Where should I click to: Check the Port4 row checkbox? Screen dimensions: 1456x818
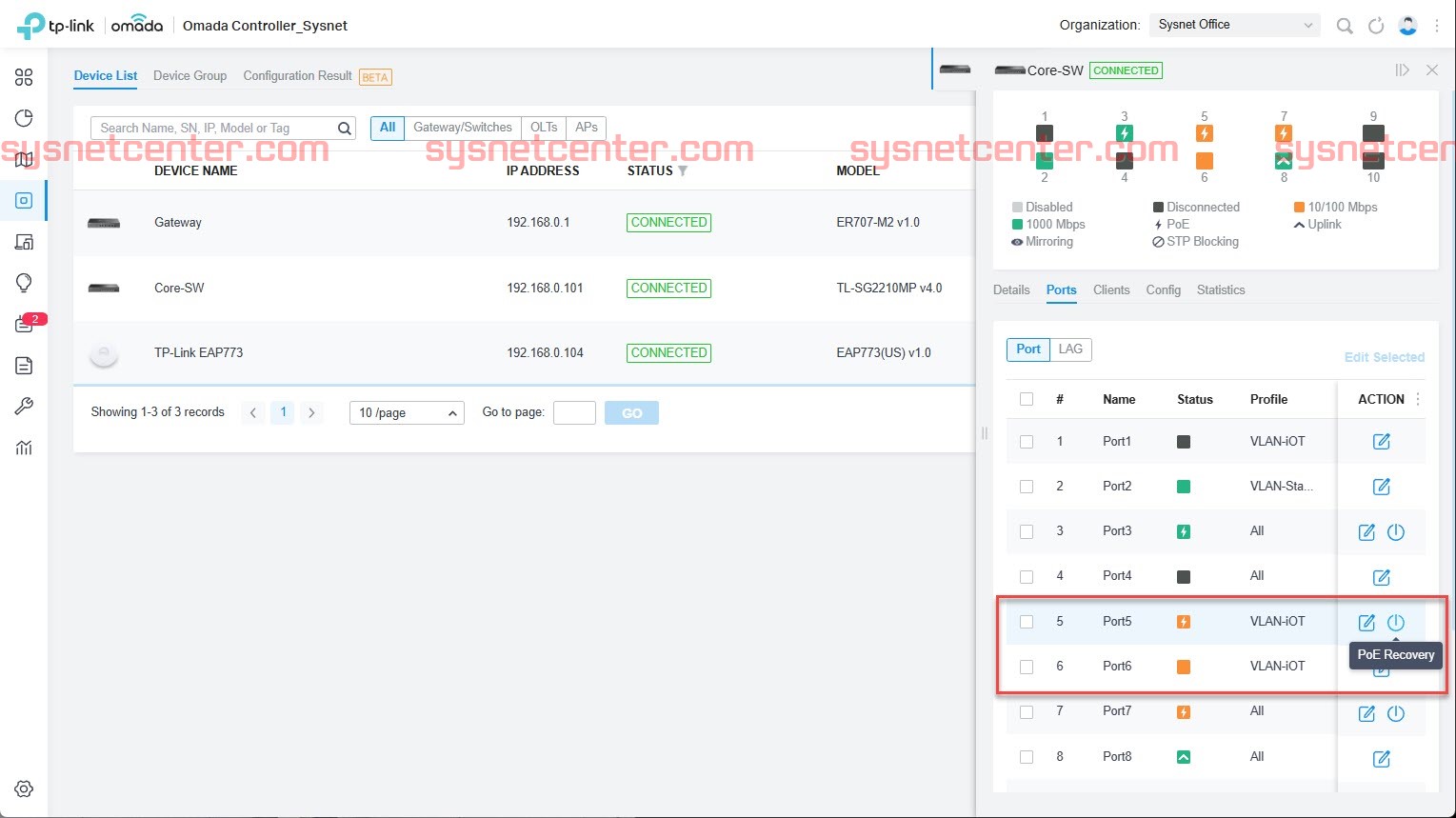[1027, 577]
